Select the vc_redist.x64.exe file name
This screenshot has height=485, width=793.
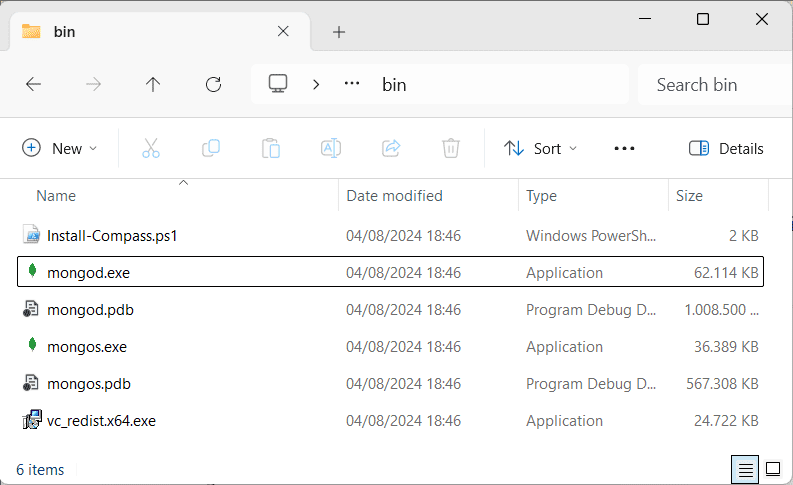[101, 421]
